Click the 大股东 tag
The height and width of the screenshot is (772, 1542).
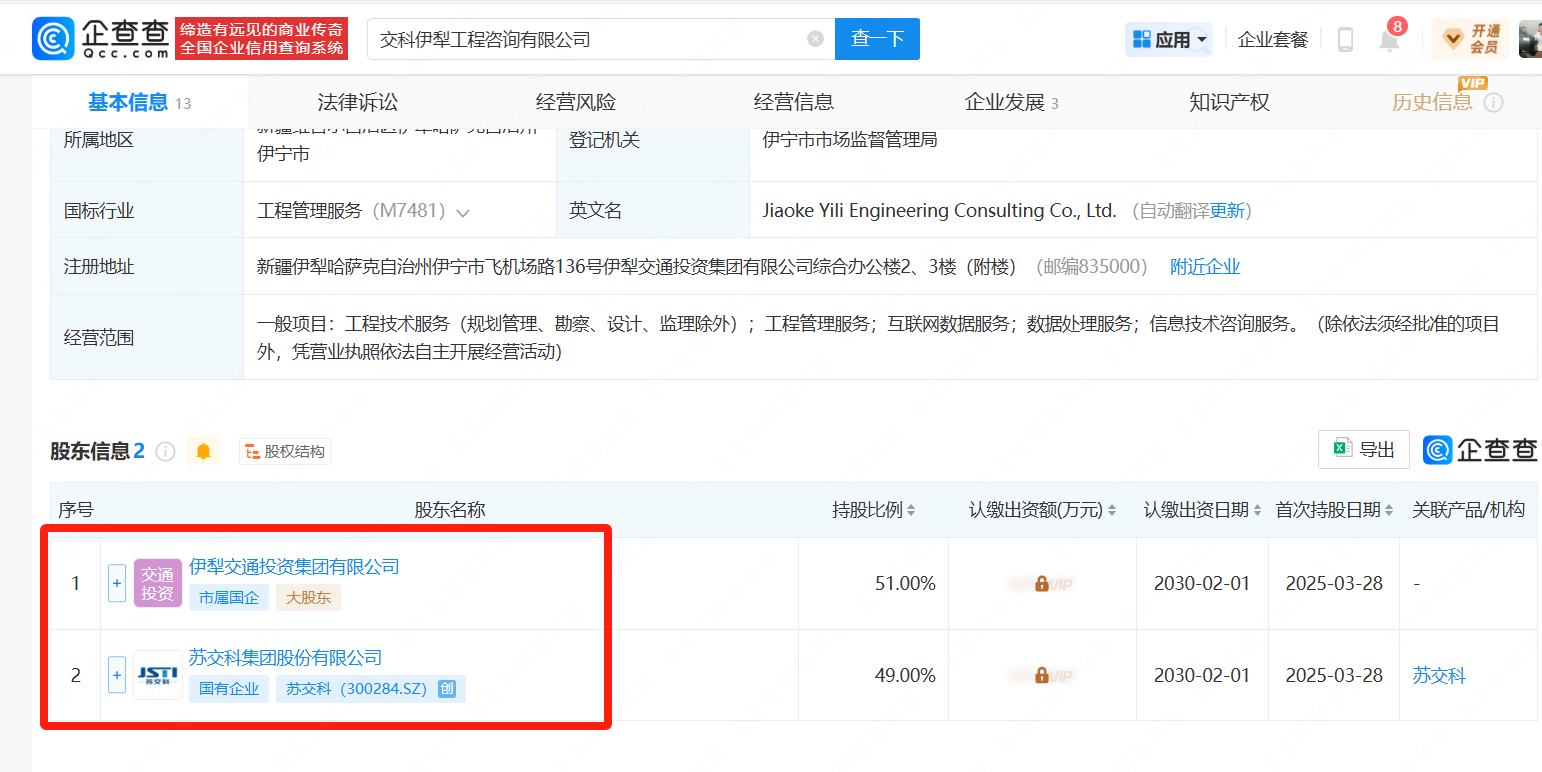click(x=309, y=598)
